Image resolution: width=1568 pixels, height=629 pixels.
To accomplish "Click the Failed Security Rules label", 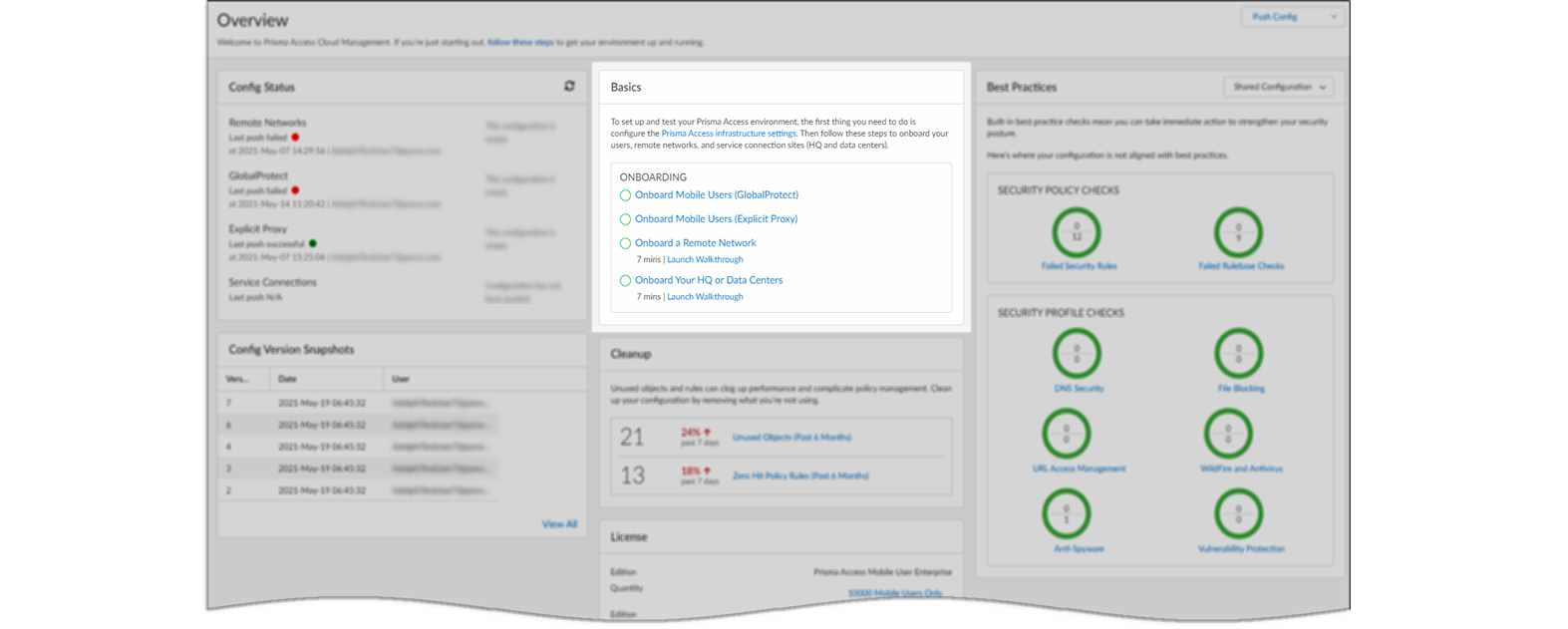I will pos(1079,266).
